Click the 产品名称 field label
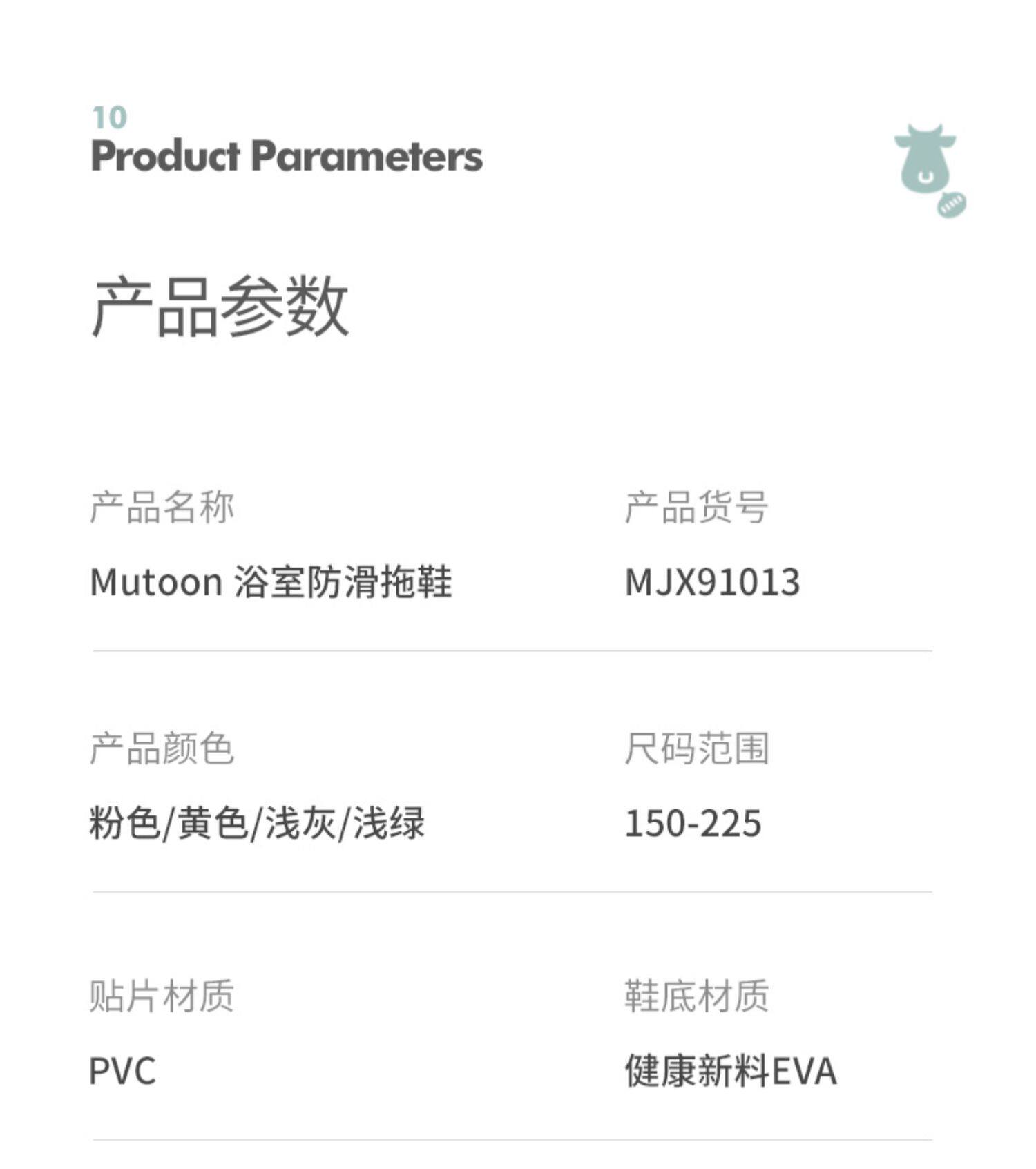 tap(162, 508)
